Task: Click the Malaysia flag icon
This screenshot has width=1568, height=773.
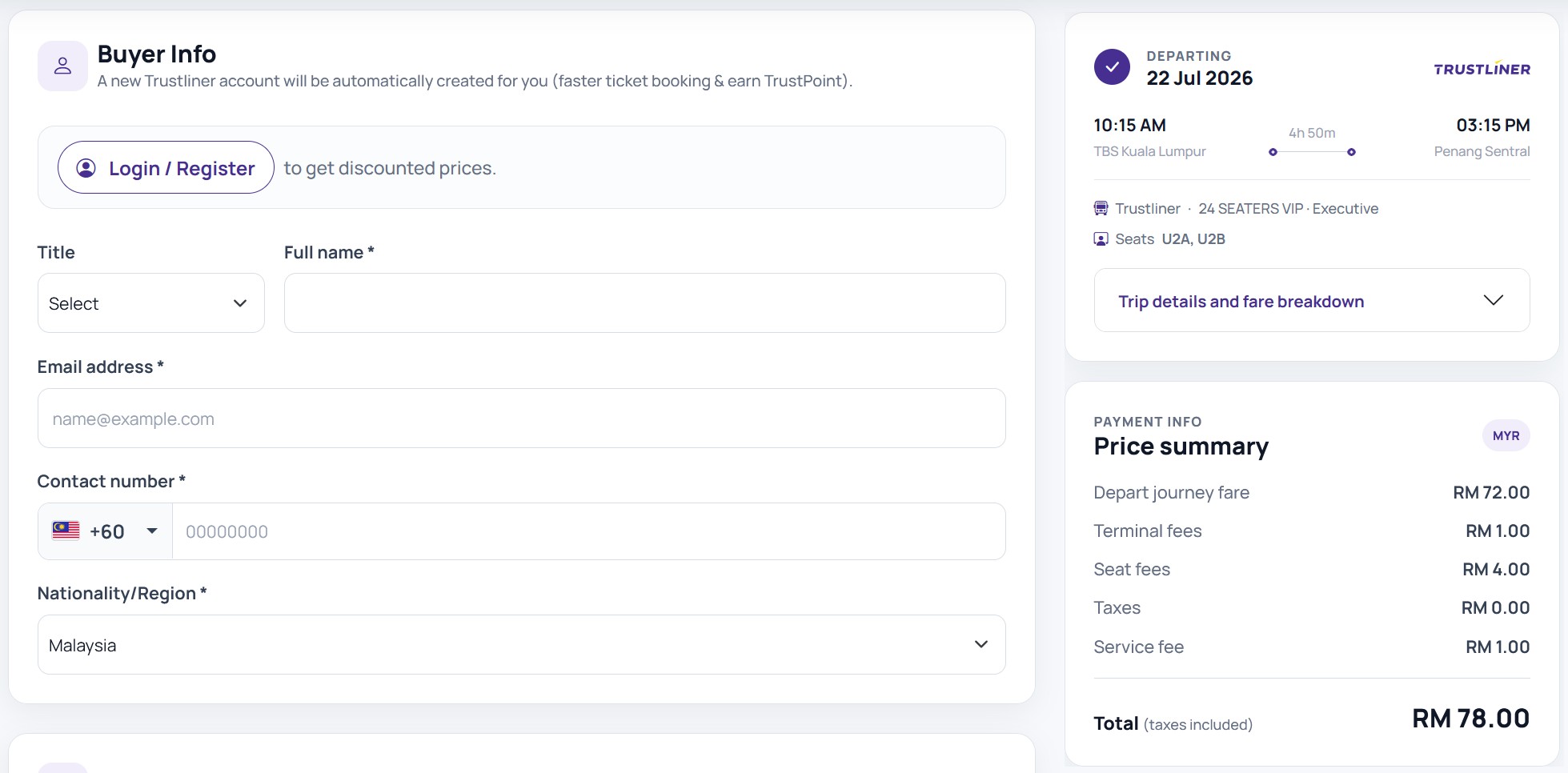Action: tap(66, 531)
